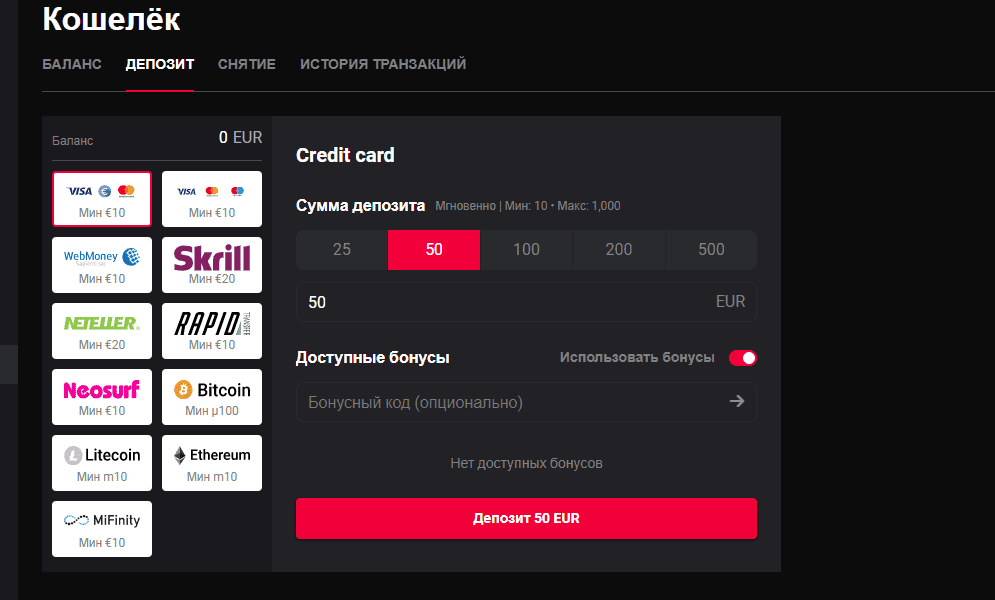Select the Ethereum payment option
Screen dimensions: 995x600
(x=211, y=462)
